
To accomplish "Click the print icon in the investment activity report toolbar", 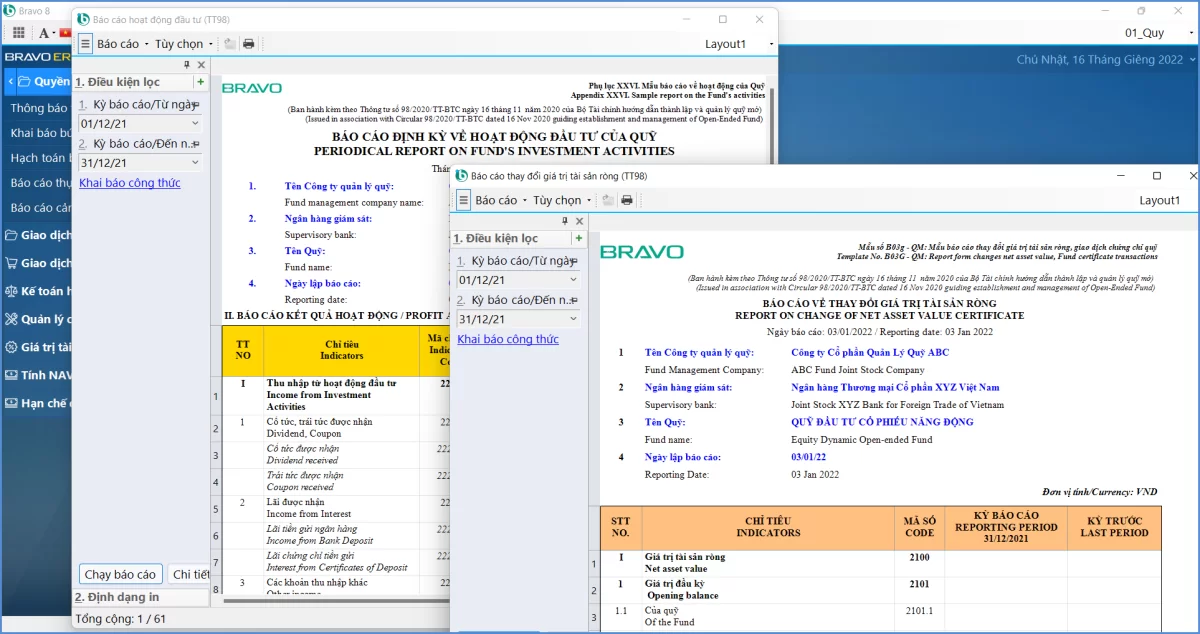I will click(x=249, y=44).
